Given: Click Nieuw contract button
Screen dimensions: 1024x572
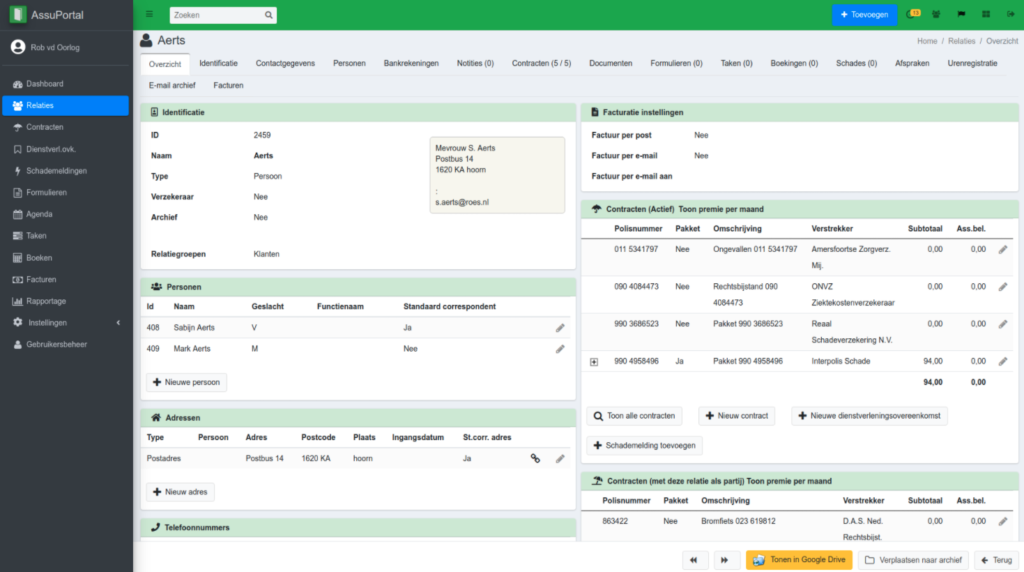Looking at the screenshot, I should (x=737, y=416).
